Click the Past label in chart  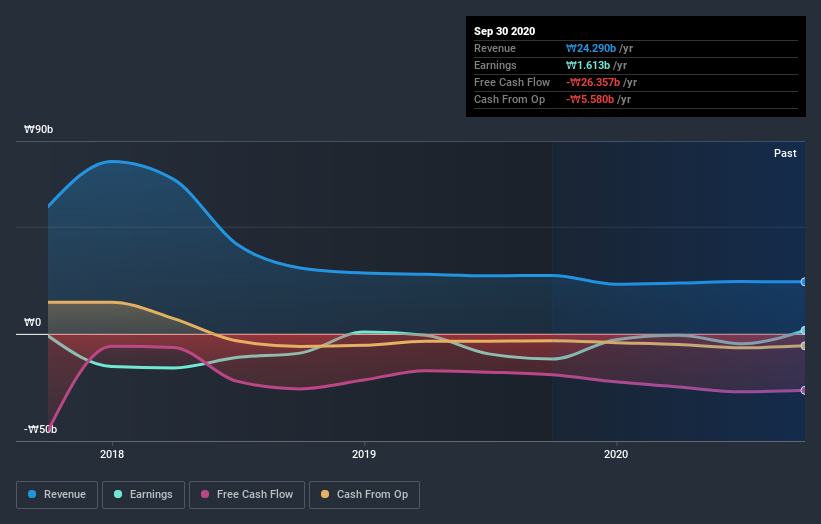785,153
